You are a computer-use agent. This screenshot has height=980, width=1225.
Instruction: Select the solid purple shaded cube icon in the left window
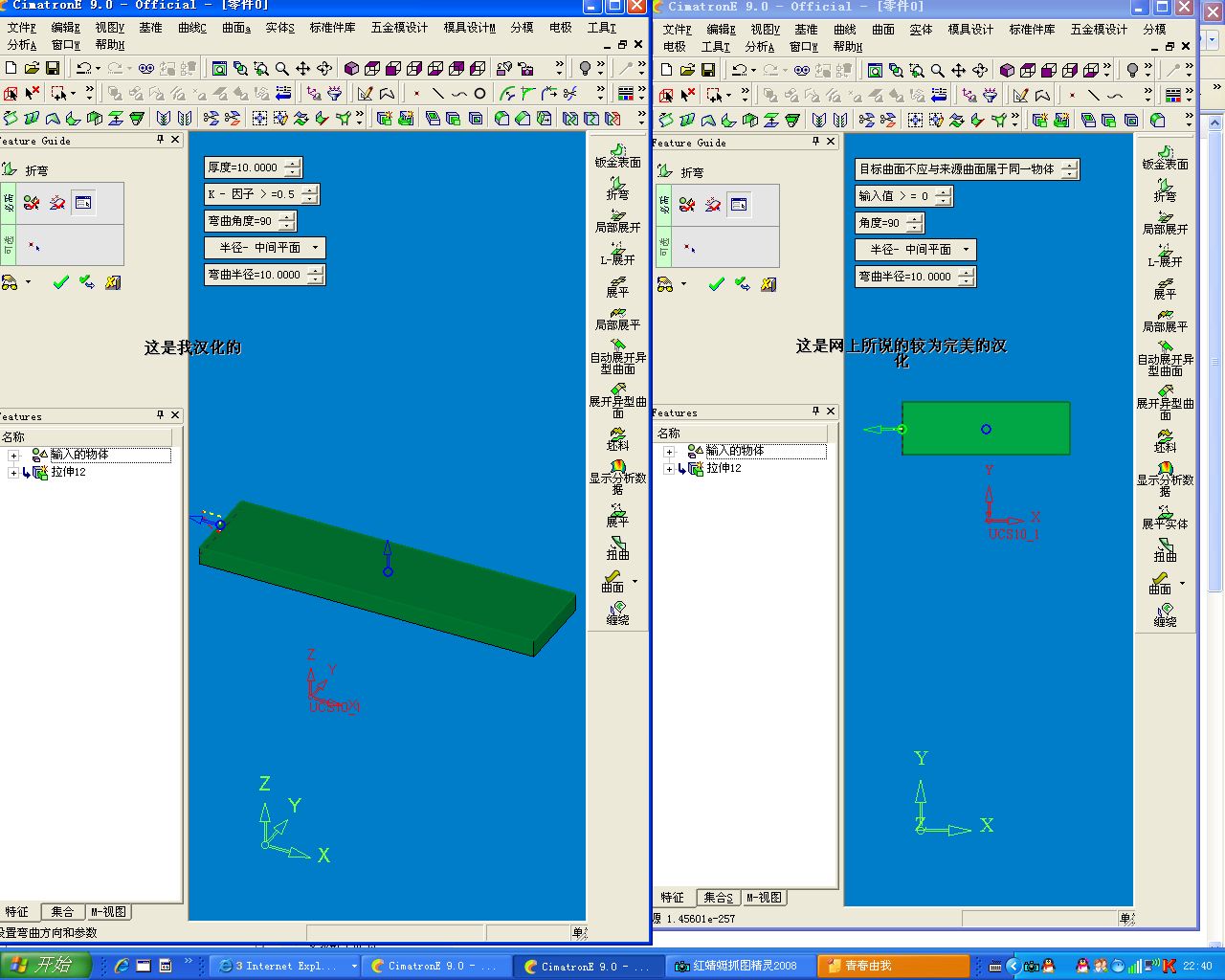(x=351, y=68)
